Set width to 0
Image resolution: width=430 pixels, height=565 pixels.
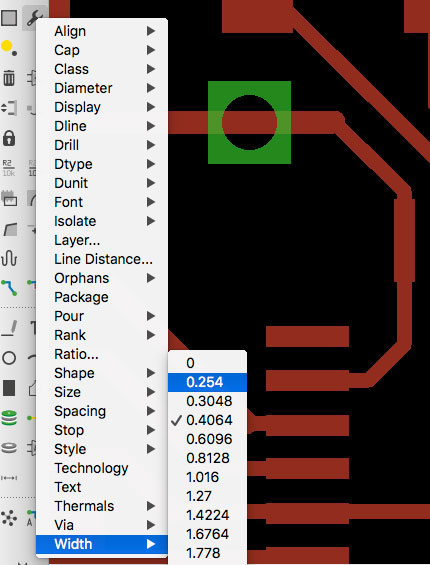click(208, 363)
